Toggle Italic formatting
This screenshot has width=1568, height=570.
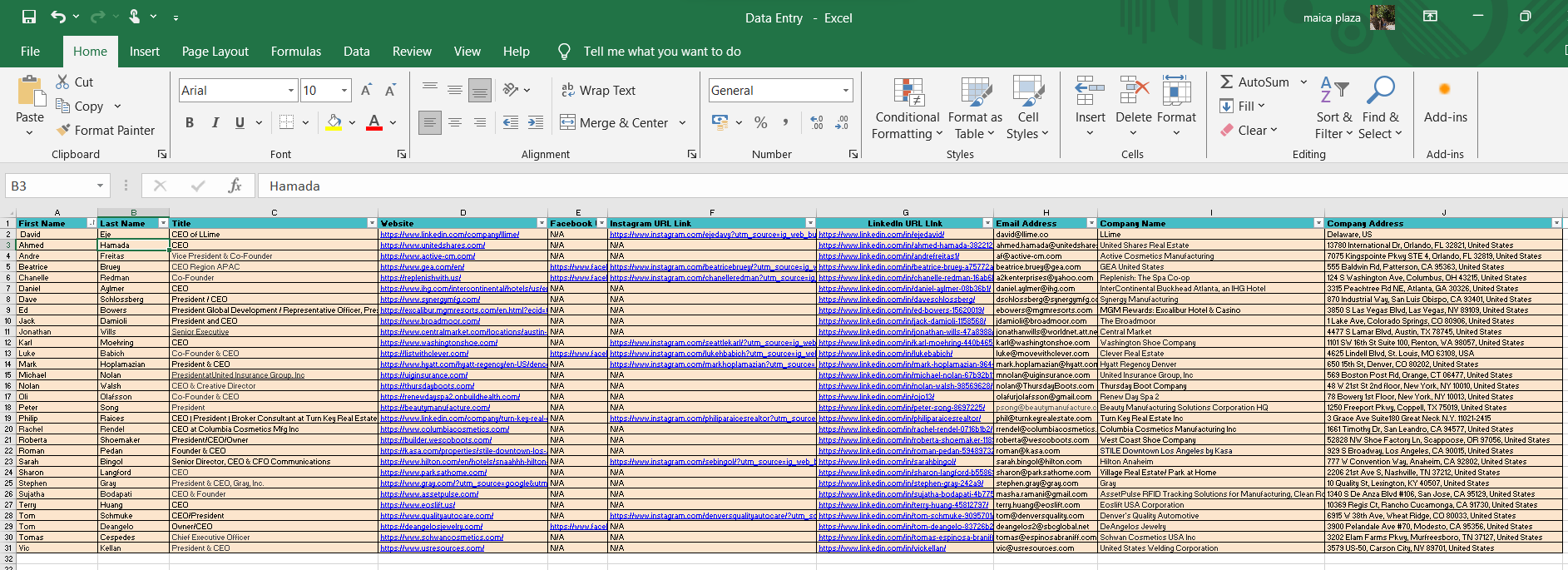[x=215, y=122]
